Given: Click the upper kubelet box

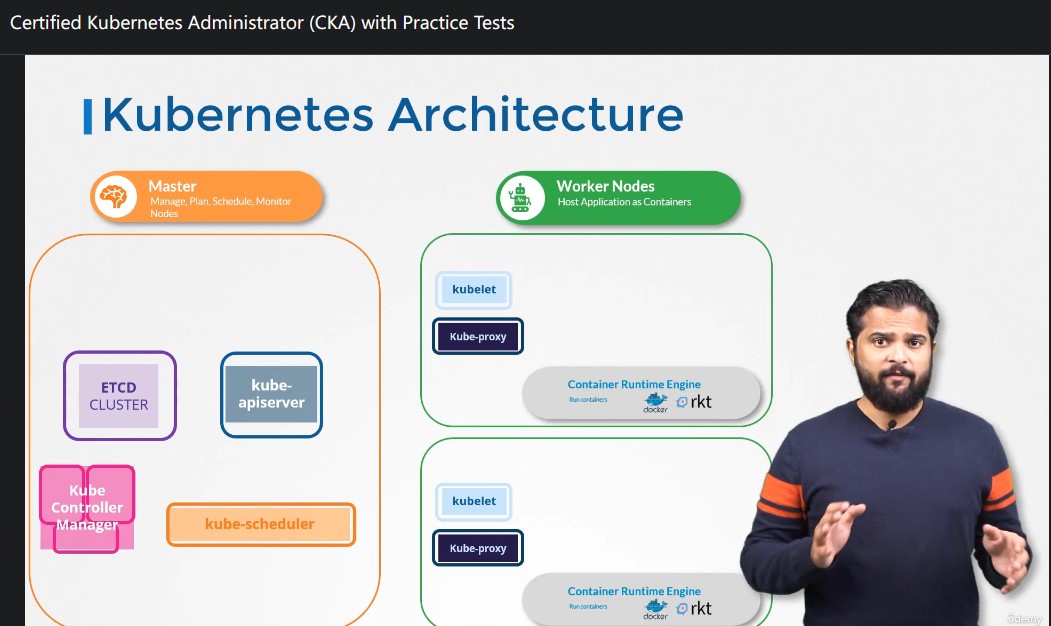Looking at the screenshot, I should [474, 290].
